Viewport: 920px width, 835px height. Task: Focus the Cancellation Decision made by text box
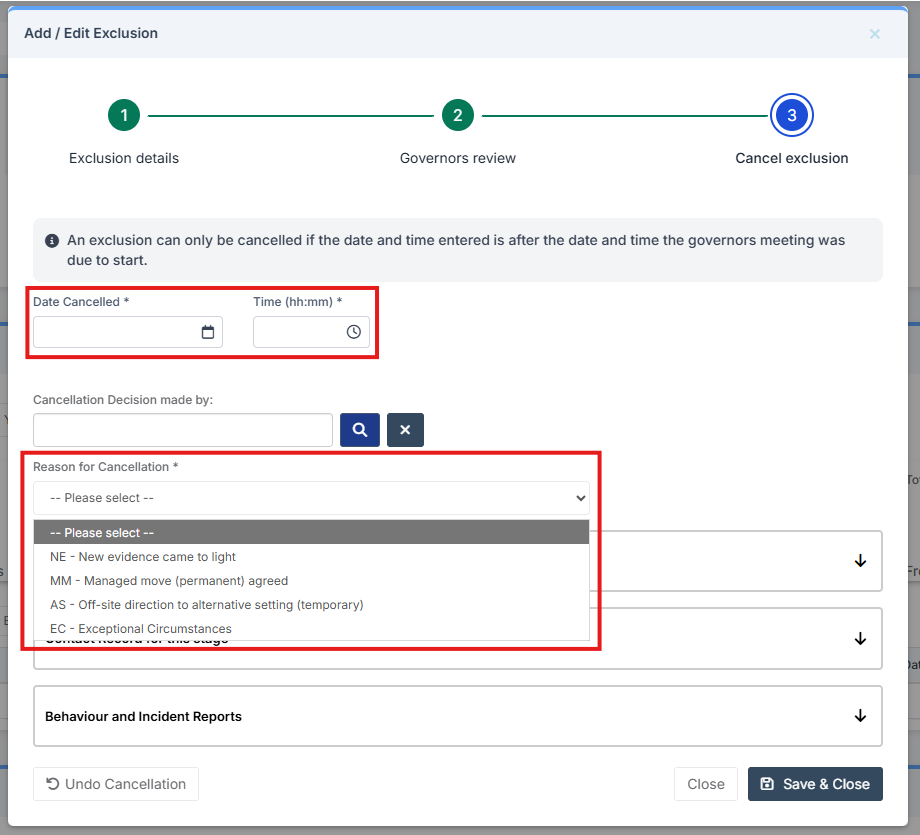pos(183,430)
